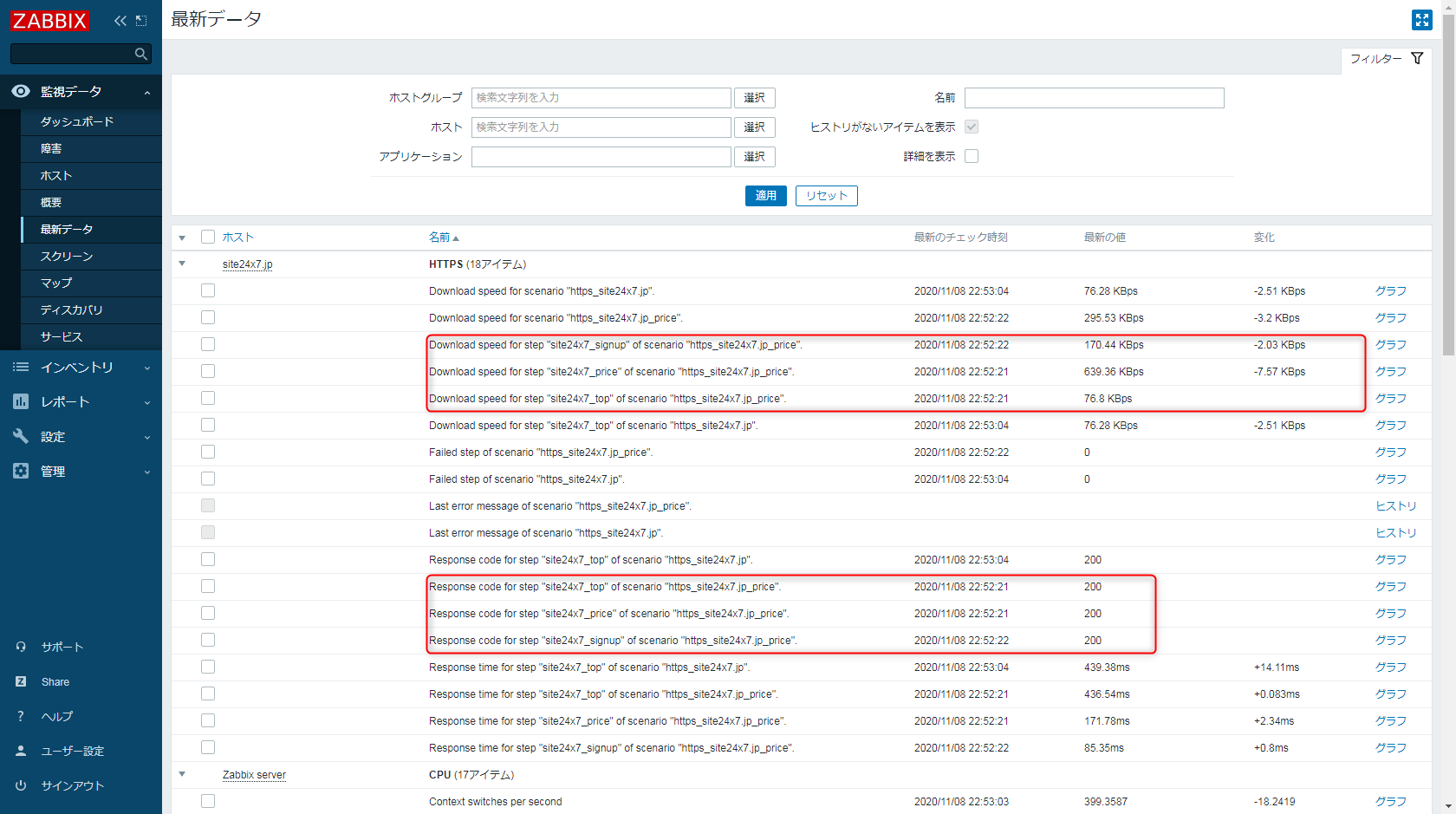1456x814 pixels.
Task: Click 選択 button for アプリケーション
Action: [755, 157]
